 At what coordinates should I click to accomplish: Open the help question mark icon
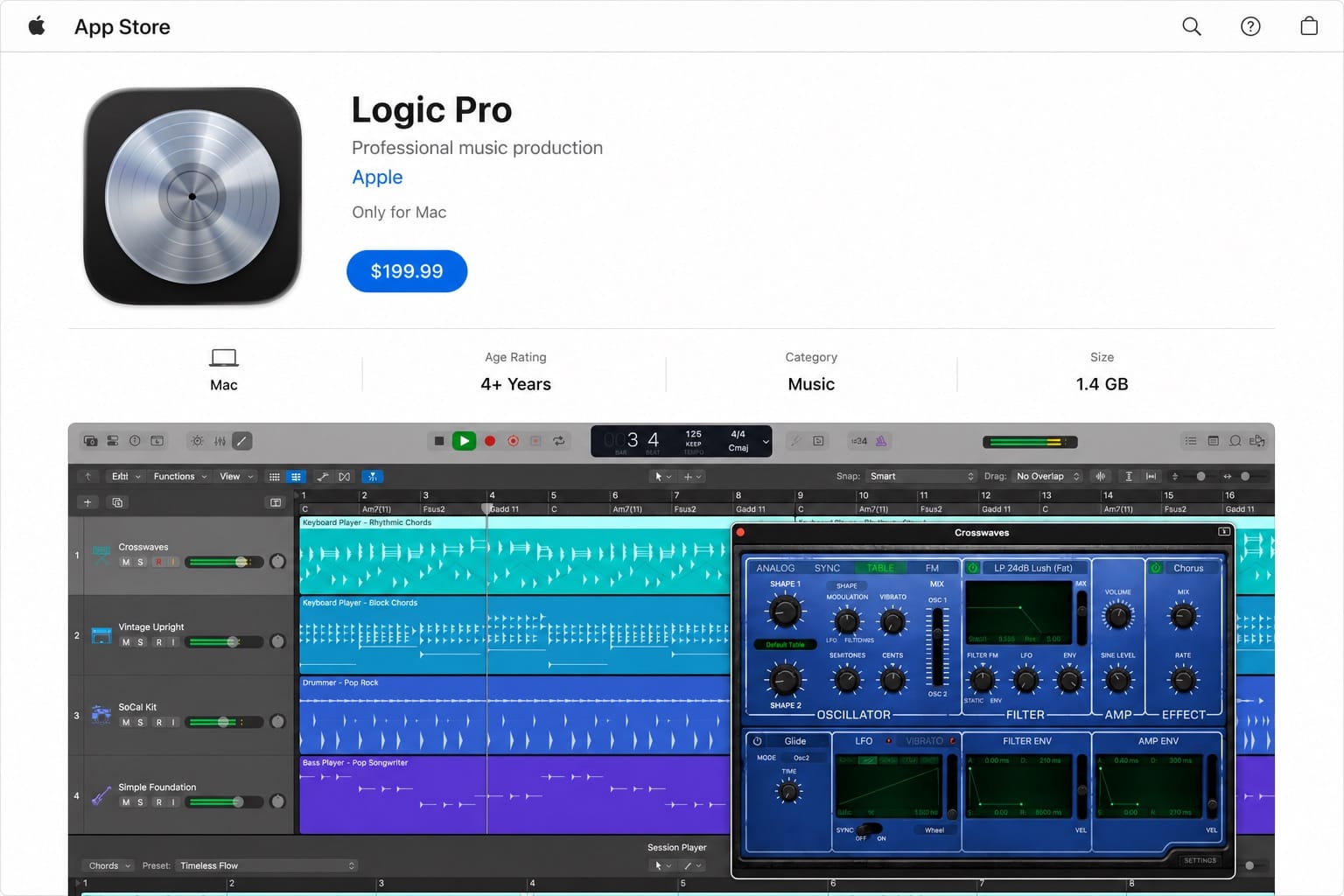(x=1250, y=26)
